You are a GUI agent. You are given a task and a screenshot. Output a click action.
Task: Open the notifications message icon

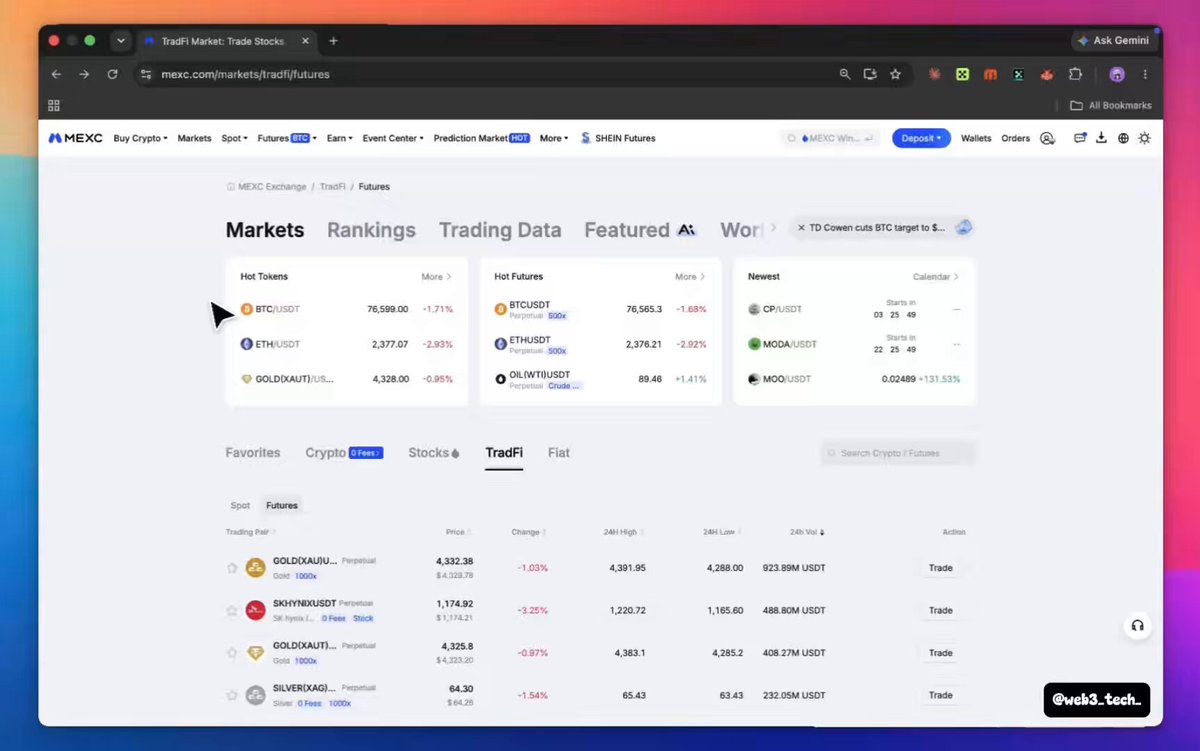pos(1080,138)
